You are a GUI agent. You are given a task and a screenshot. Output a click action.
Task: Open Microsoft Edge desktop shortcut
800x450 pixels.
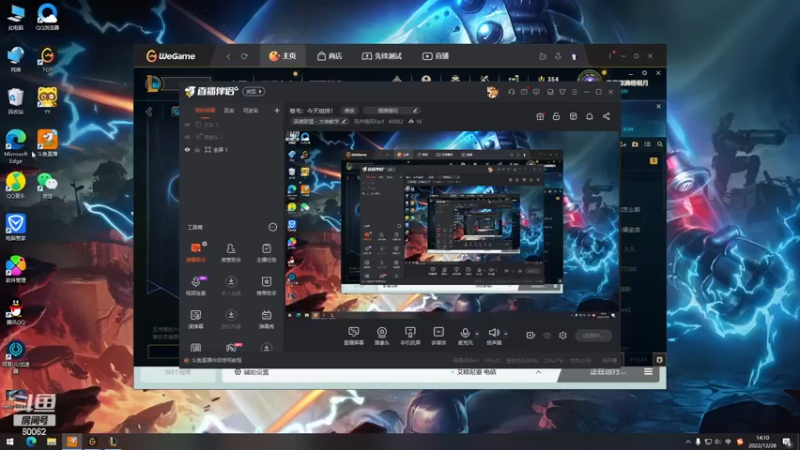coord(16,146)
